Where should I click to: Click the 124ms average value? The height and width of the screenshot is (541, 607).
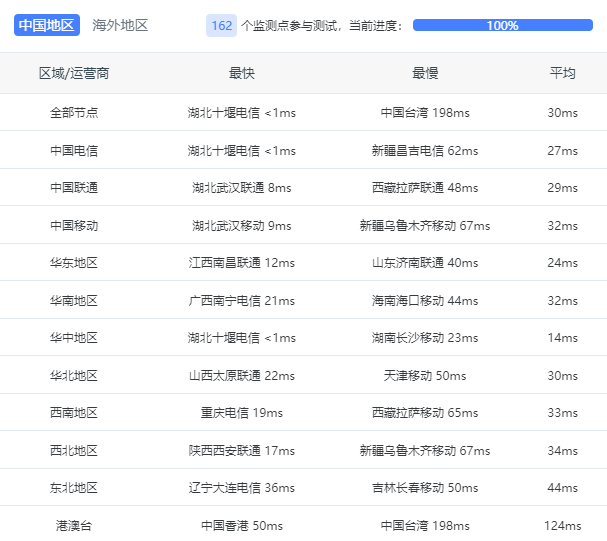(x=562, y=526)
